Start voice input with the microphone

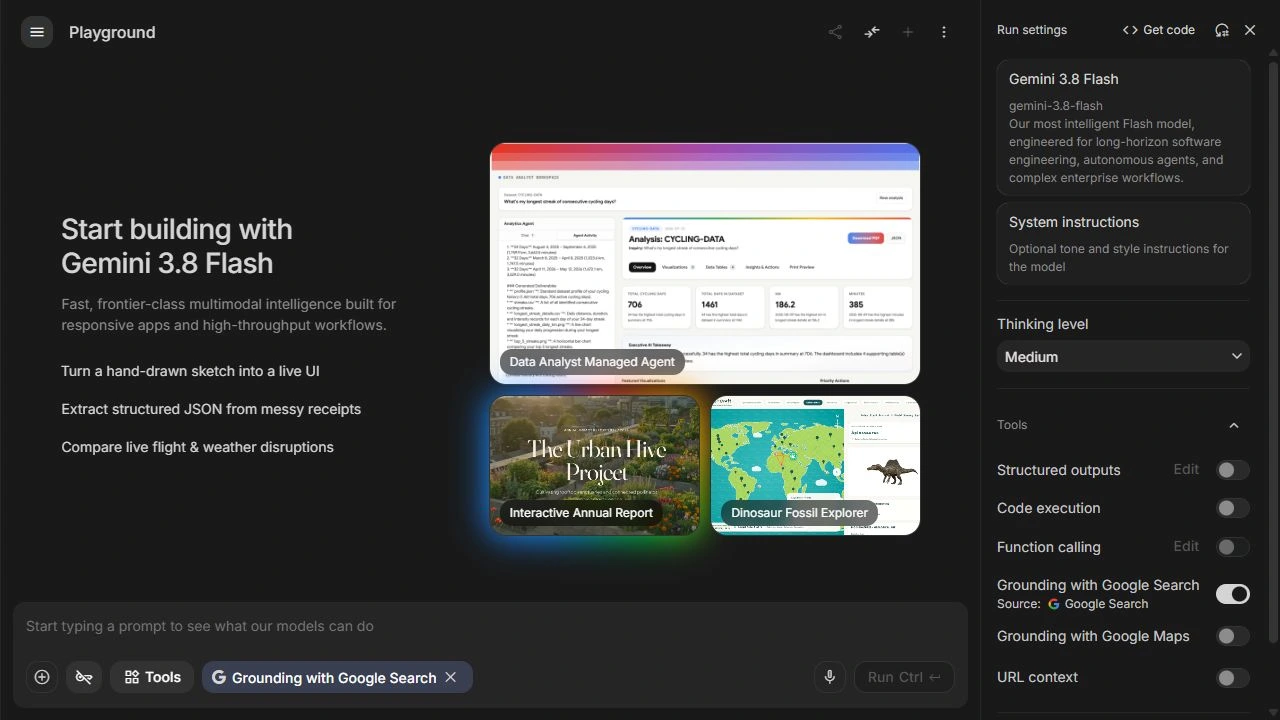[x=829, y=677]
